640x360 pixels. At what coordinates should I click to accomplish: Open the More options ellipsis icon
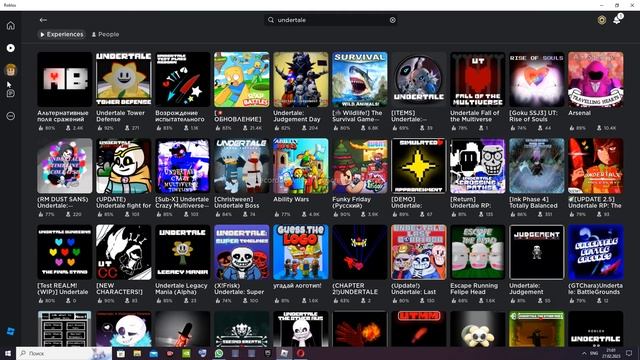[11, 116]
